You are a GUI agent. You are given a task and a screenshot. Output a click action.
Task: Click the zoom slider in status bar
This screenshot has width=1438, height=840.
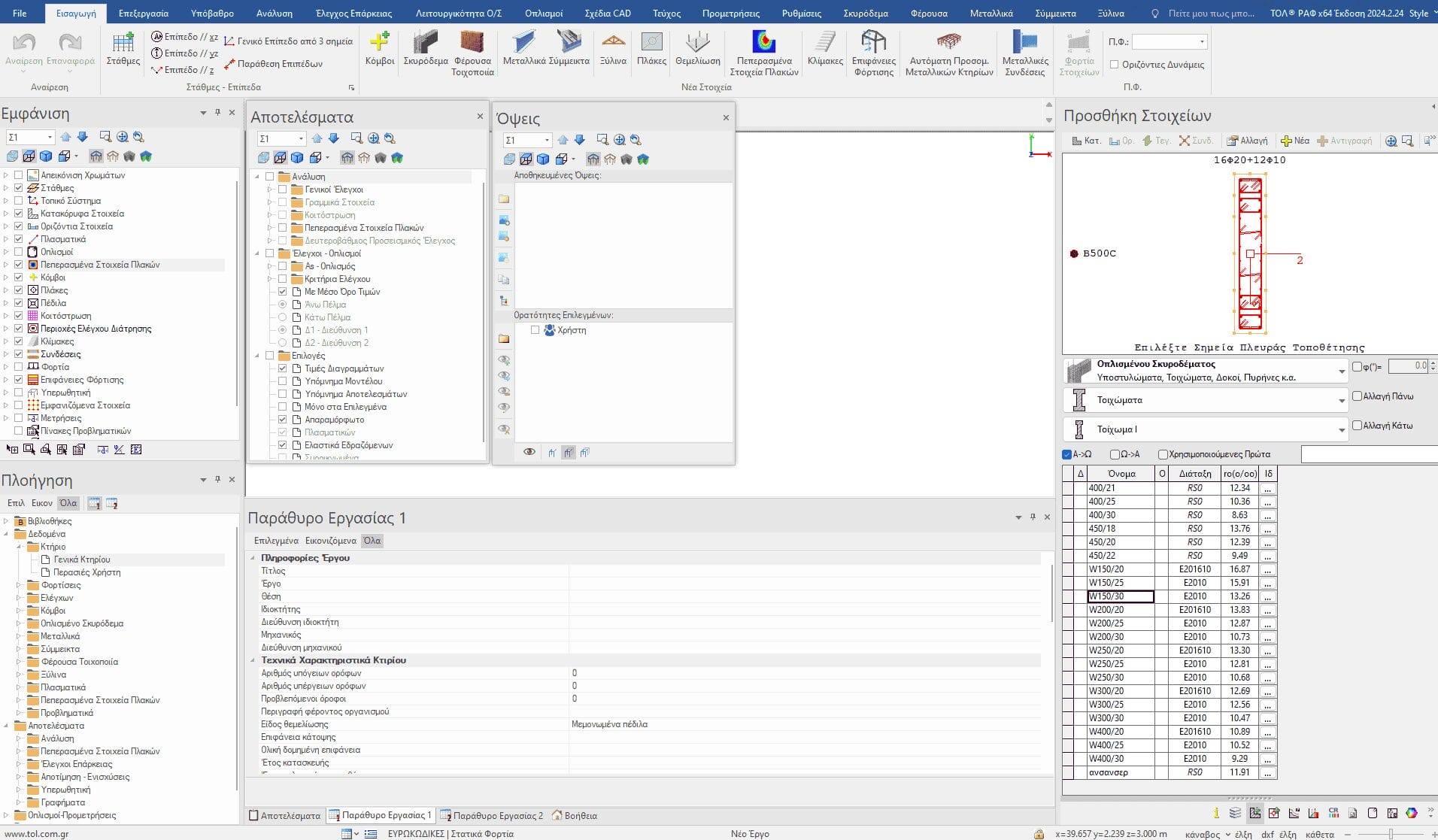tap(1391, 834)
